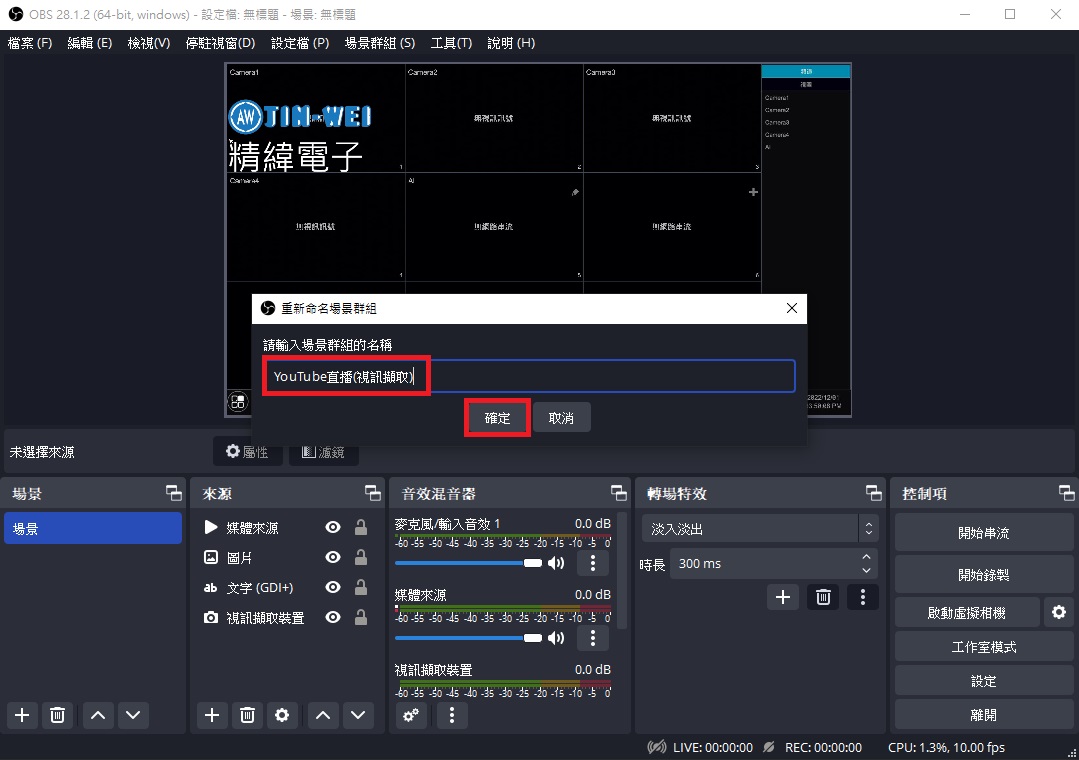This screenshot has width=1079, height=760.
Task: Select 場景 in the scenes list
Action: [93, 528]
